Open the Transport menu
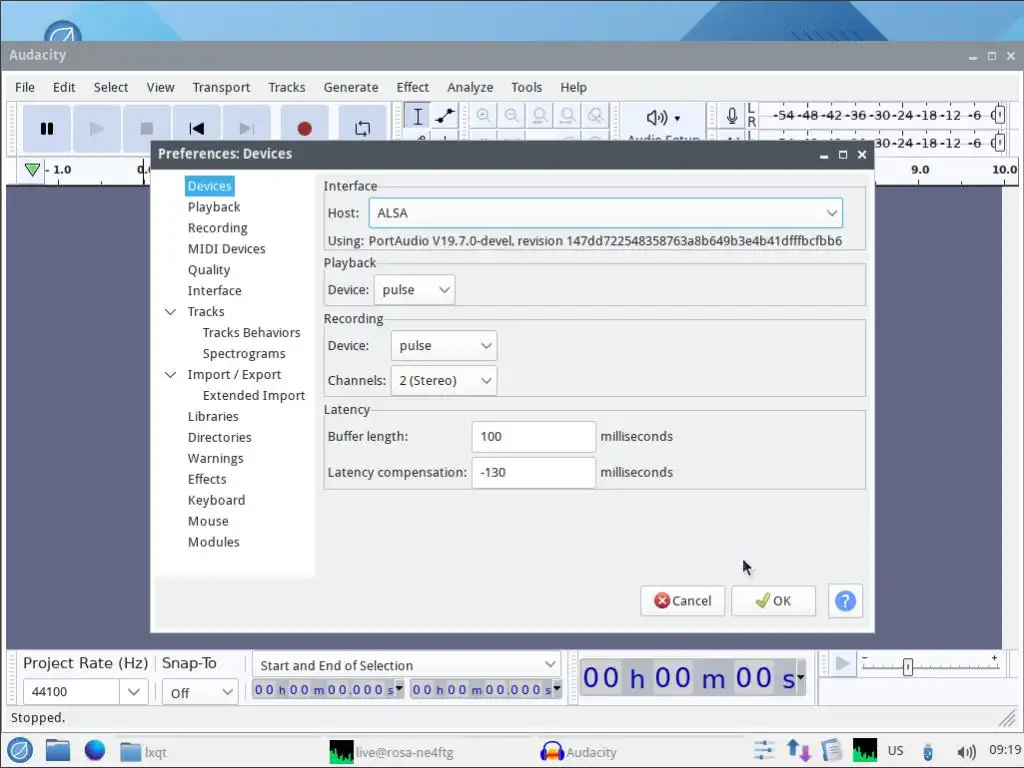The width and height of the screenshot is (1024, 768). click(x=221, y=88)
